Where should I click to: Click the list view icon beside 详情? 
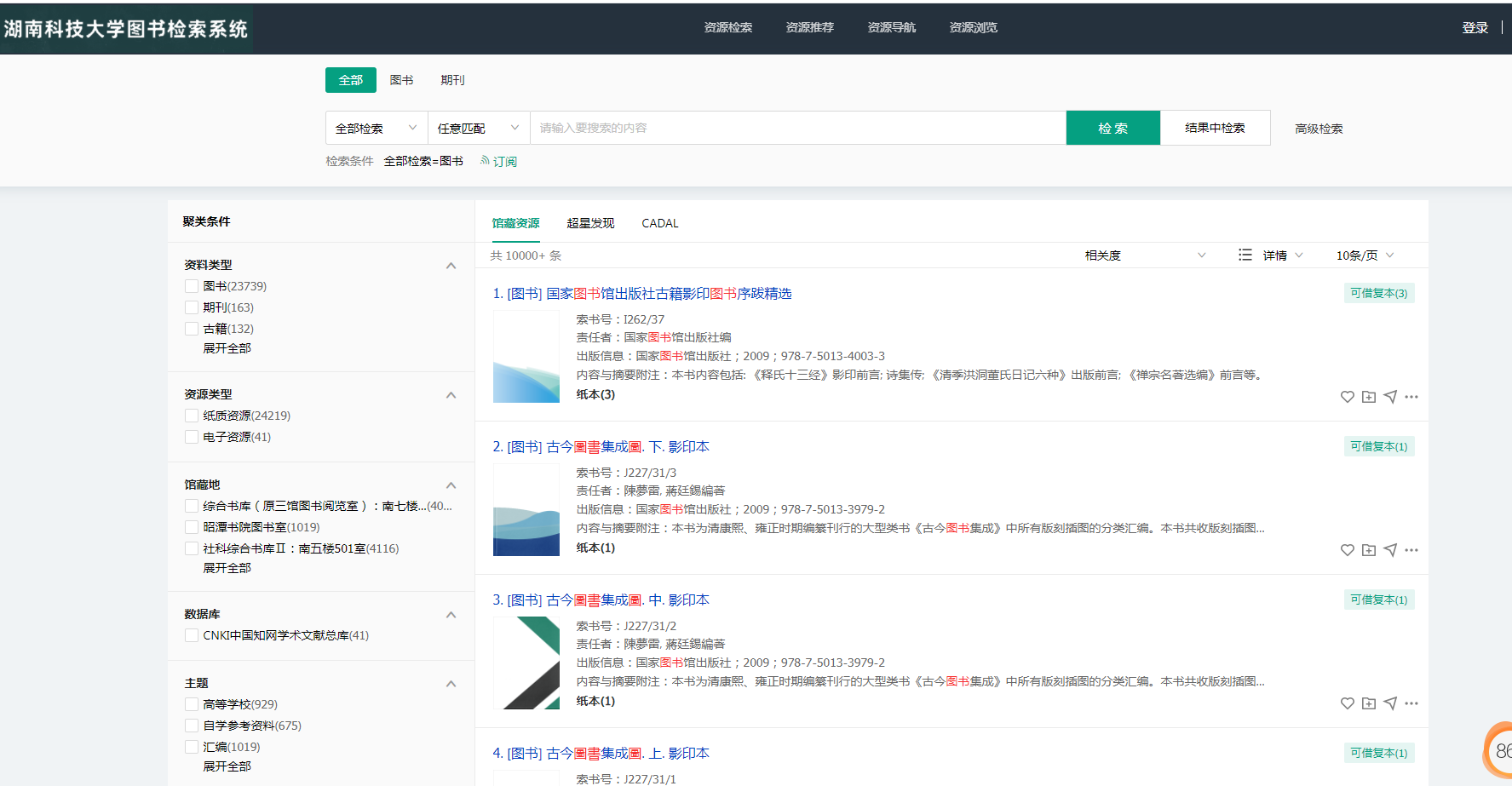click(1245, 255)
